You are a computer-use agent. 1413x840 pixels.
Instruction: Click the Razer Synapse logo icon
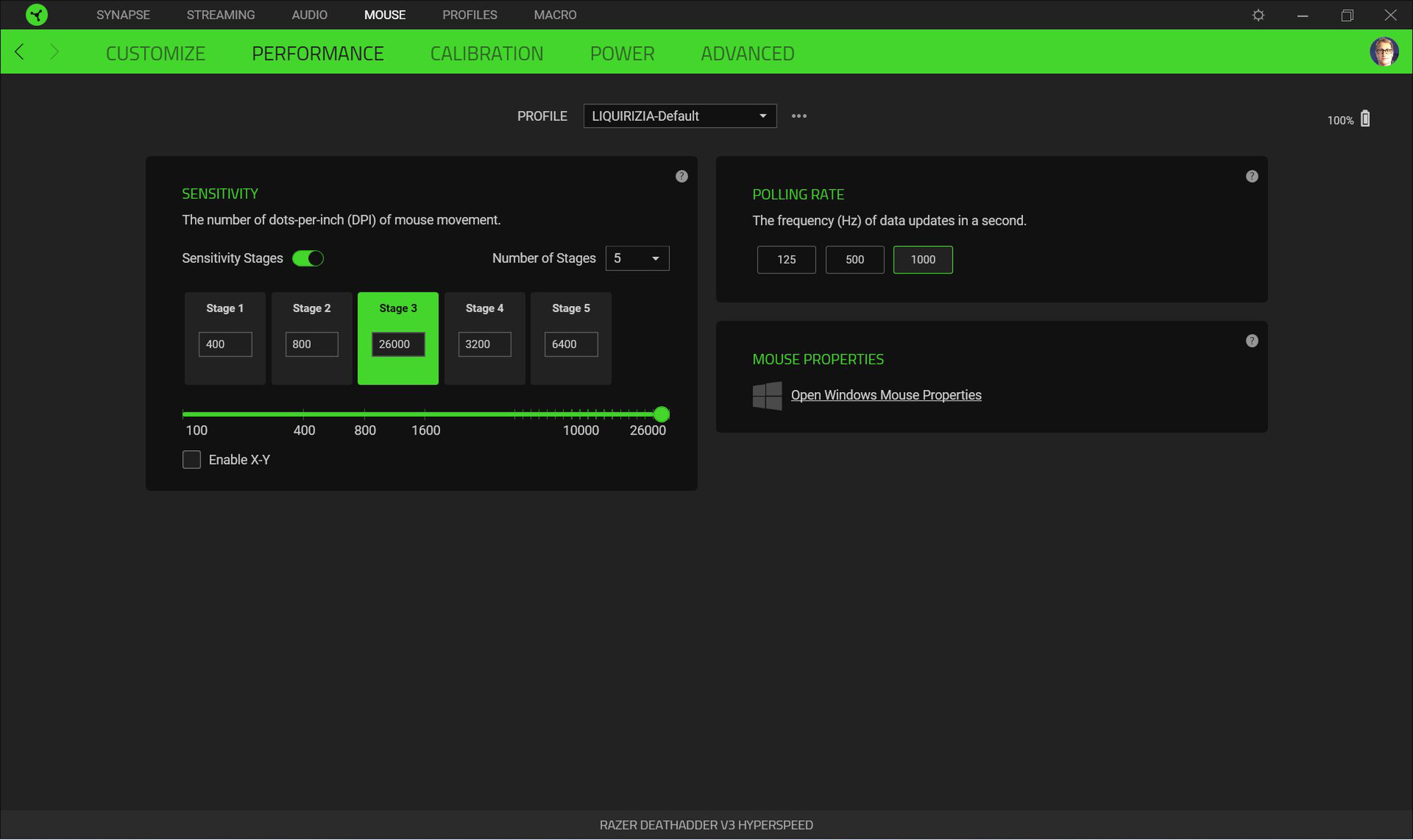click(x=37, y=15)
